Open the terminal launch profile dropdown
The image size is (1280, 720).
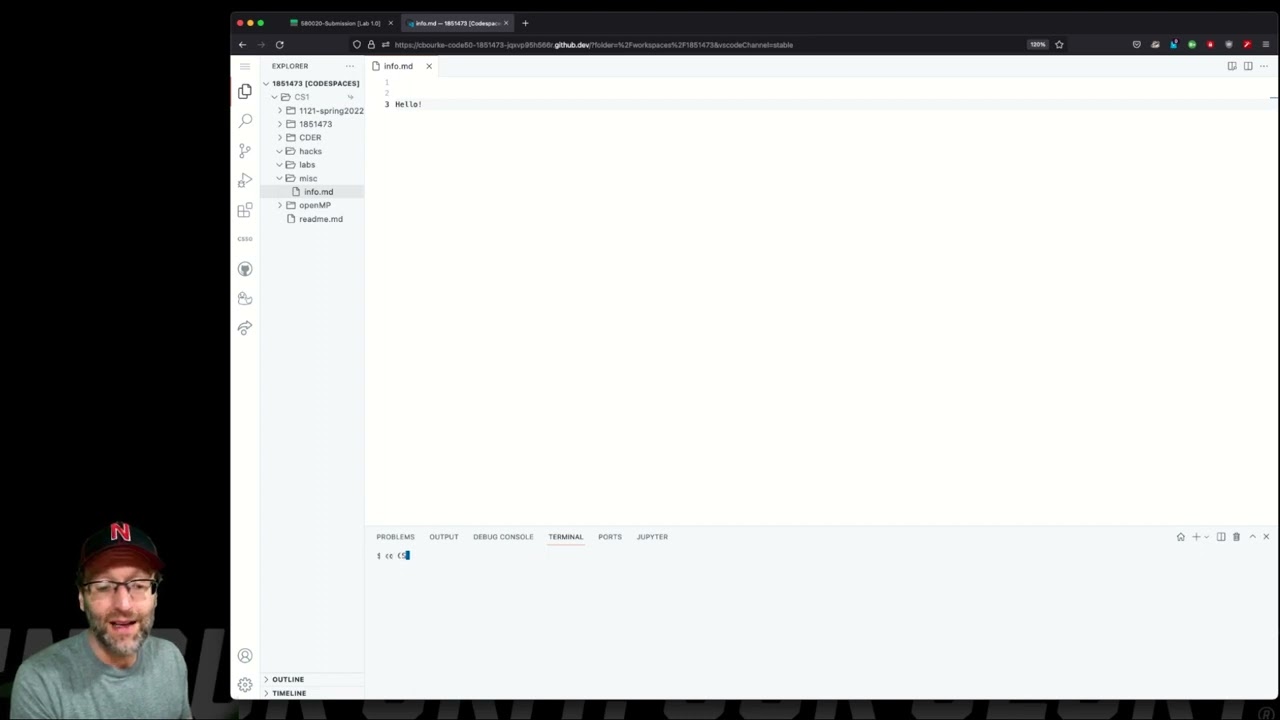1206,537
